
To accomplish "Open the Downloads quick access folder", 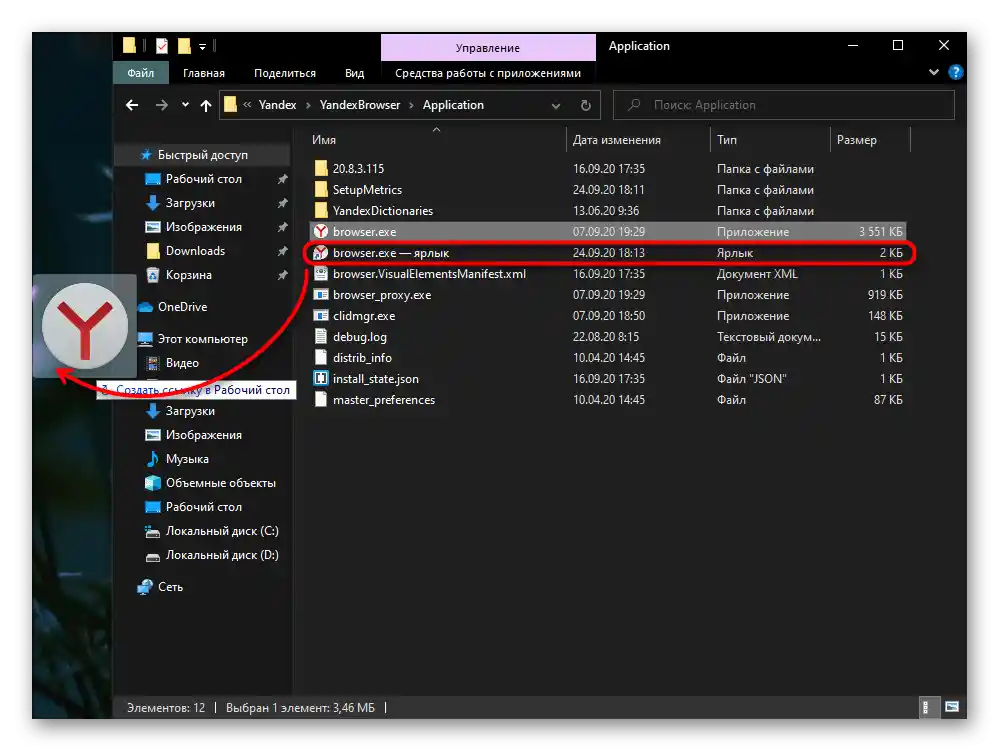I will [x=195, y=251].
